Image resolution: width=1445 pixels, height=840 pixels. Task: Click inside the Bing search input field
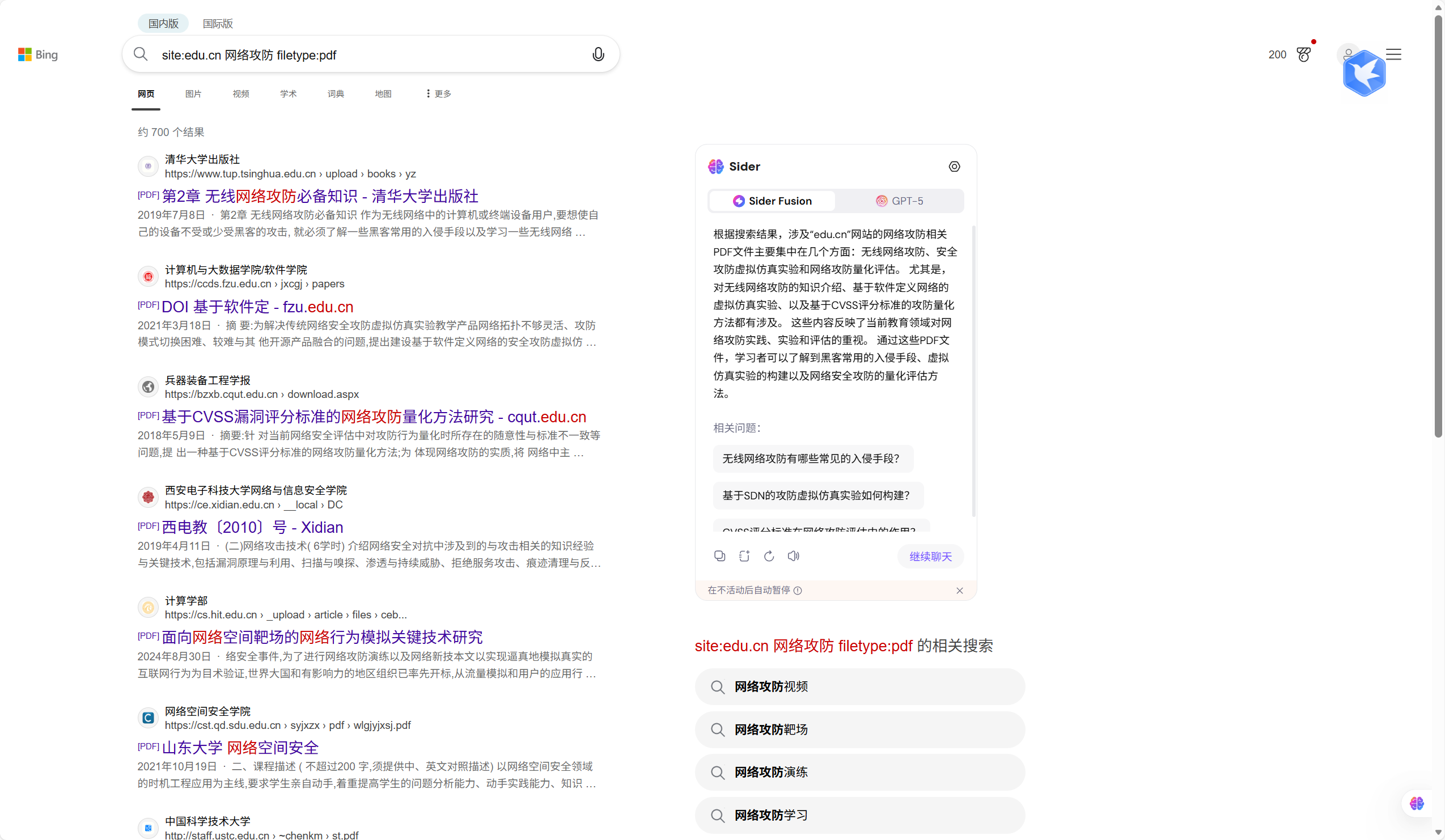pyautogui.click(x=367, y=54)
